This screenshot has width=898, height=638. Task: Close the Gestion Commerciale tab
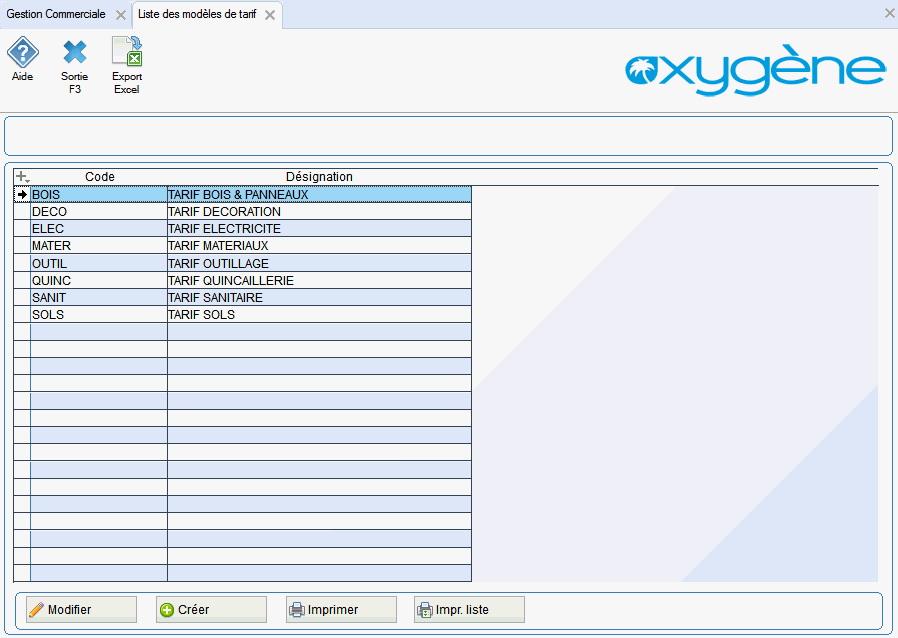pos(121,15)
